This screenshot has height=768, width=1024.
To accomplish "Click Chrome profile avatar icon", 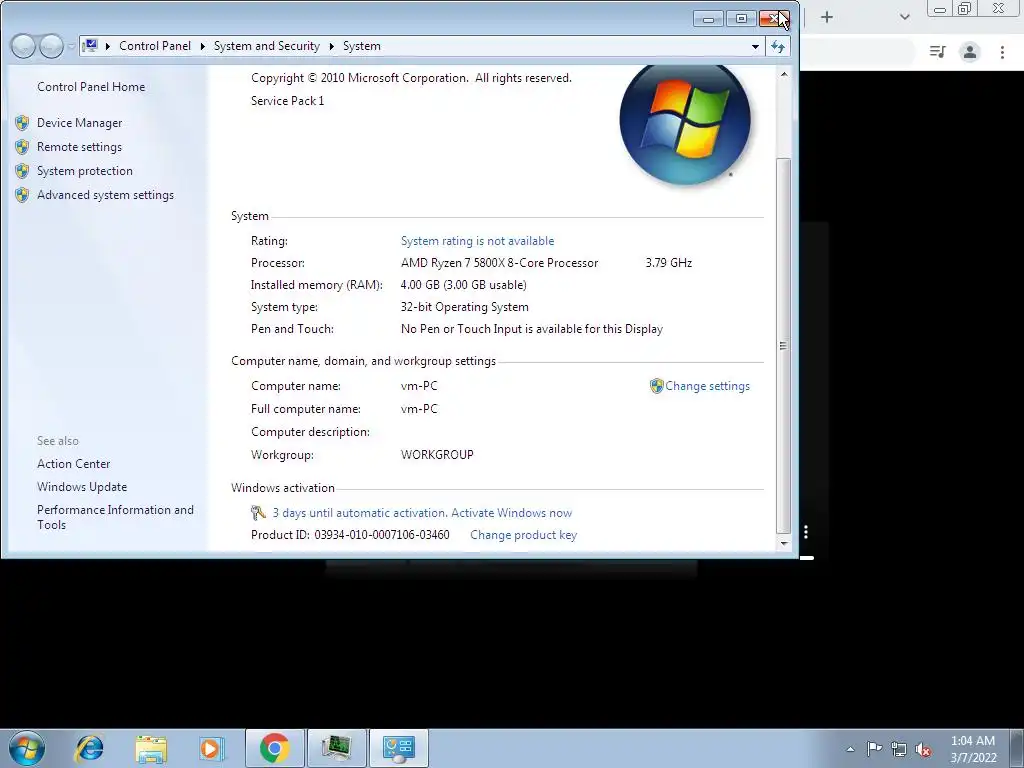I will (970, 52).
